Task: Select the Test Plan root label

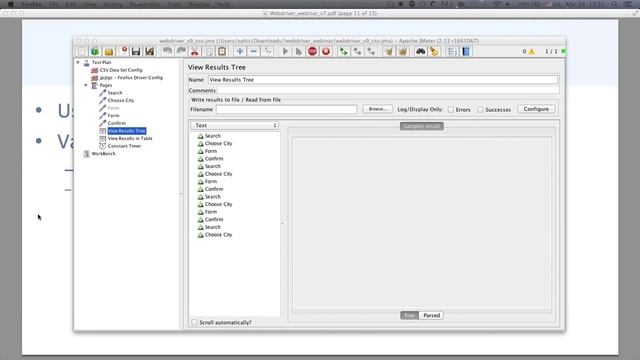Action: pos(101,62)
